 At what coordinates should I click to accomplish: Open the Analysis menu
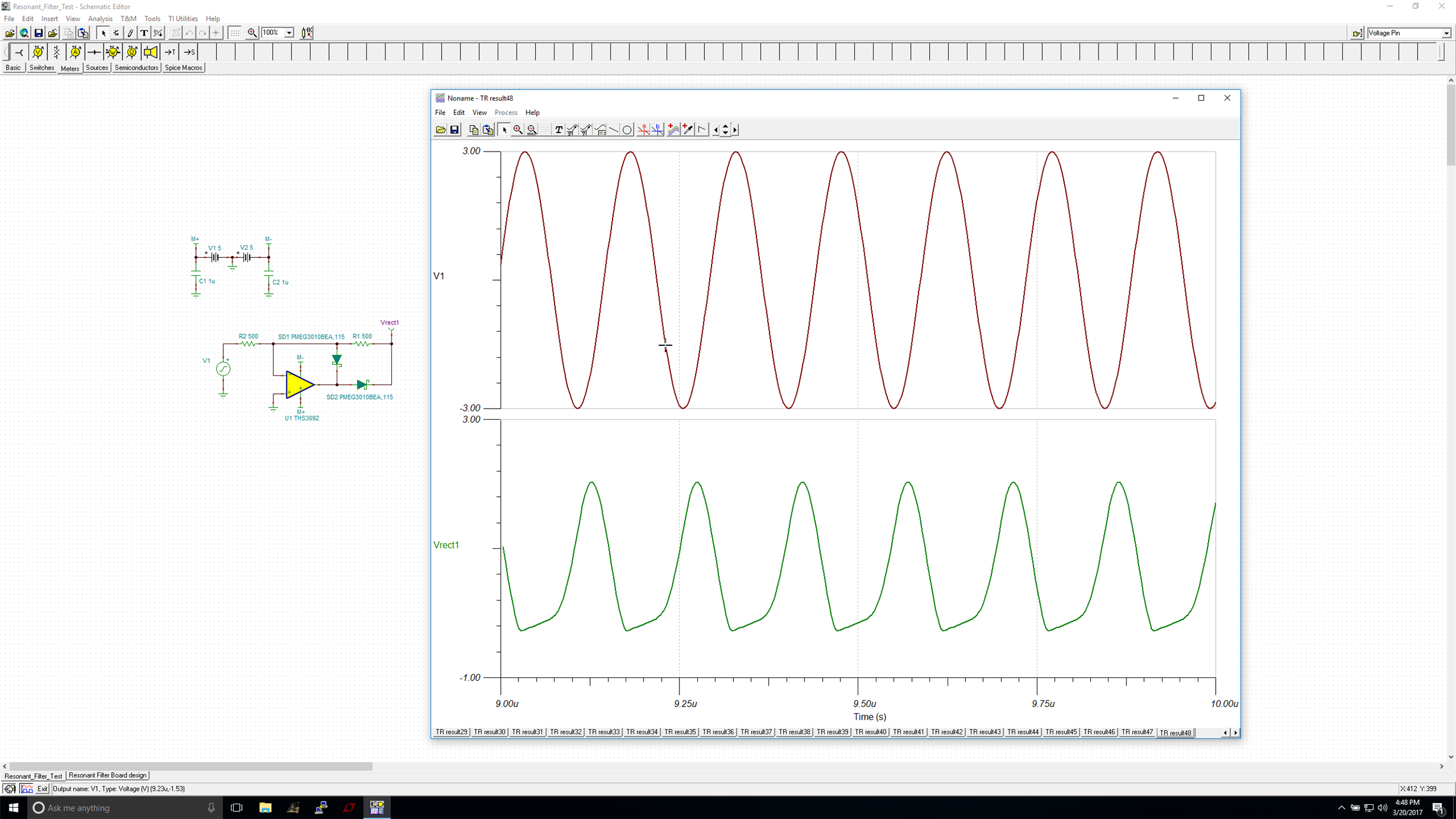click(100, 19)
